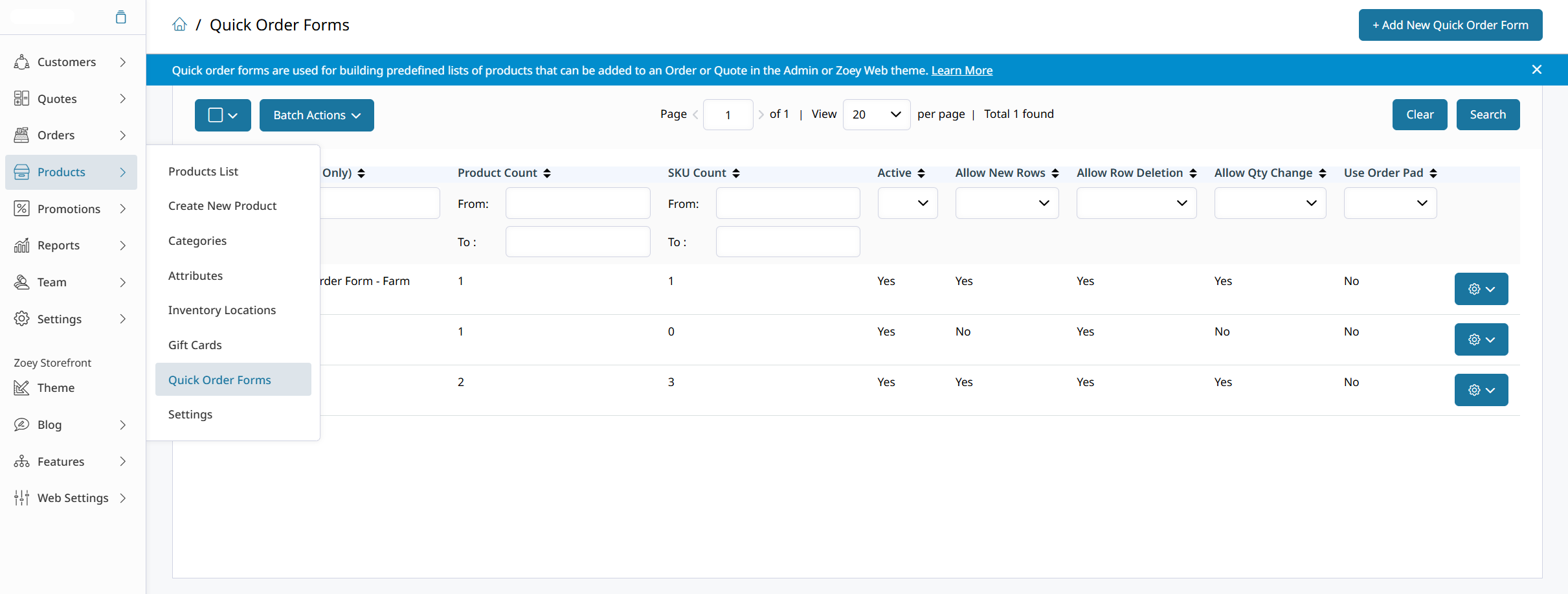Click the clipboard icon atop the sidebar
The width and height of the screenshot is (1568, 594).
[x=120, y=17]
